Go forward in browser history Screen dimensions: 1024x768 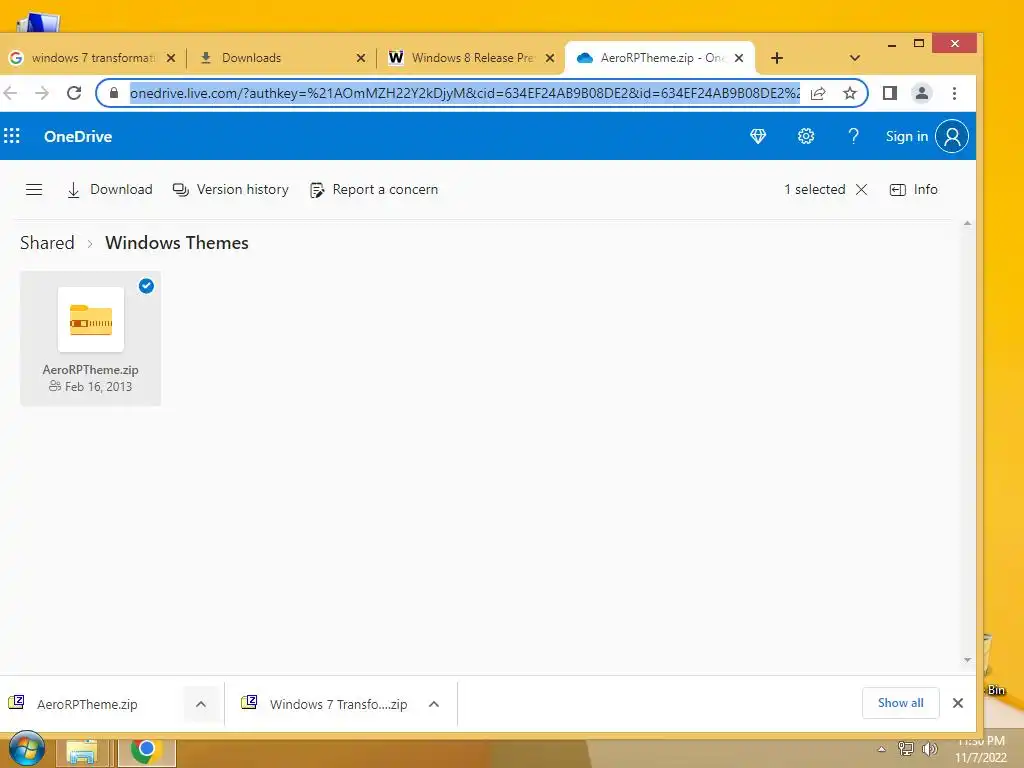tap(42, 93)
